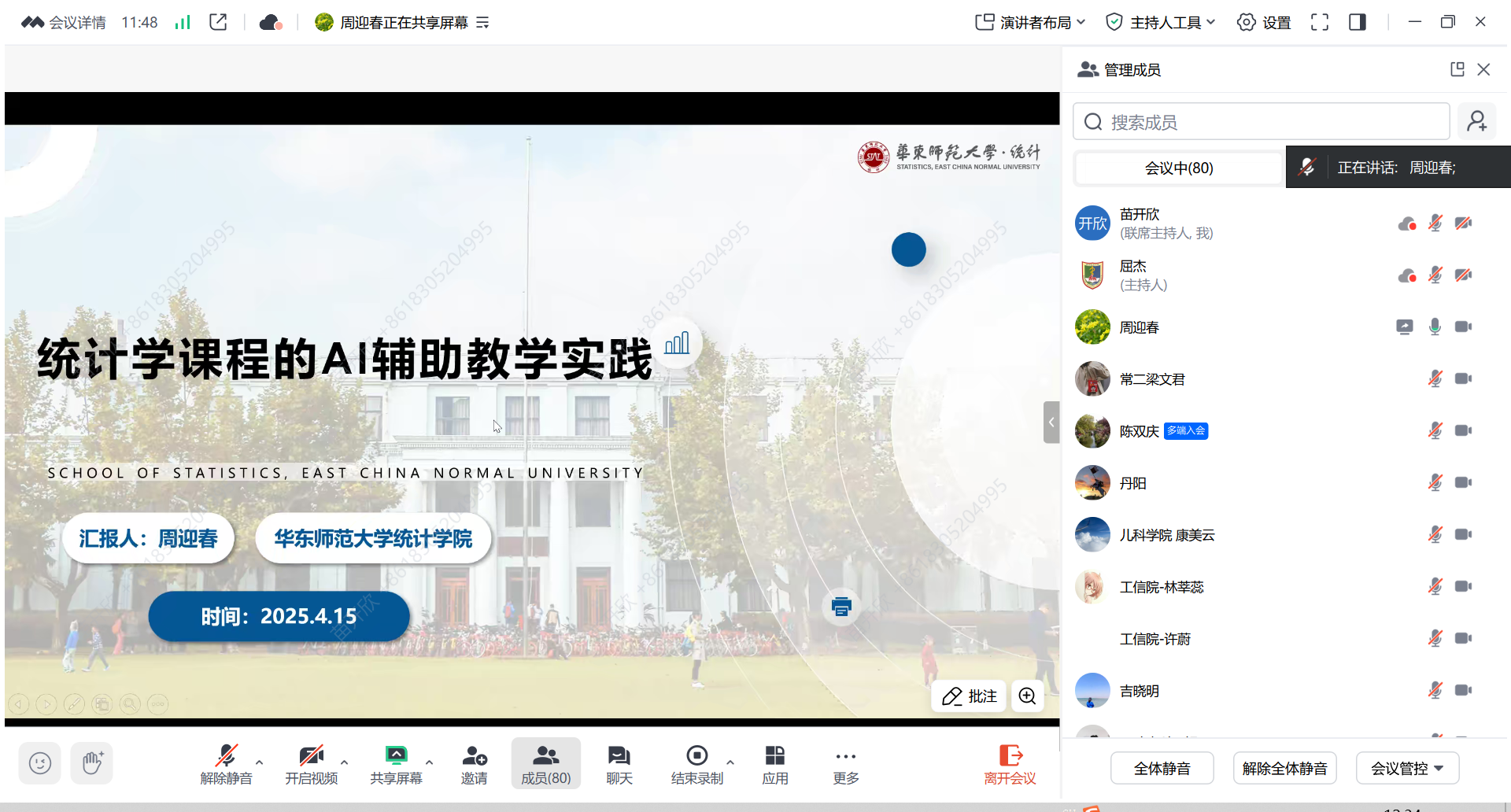Open the 批注 annotation tool

click(x=970, y=696)
